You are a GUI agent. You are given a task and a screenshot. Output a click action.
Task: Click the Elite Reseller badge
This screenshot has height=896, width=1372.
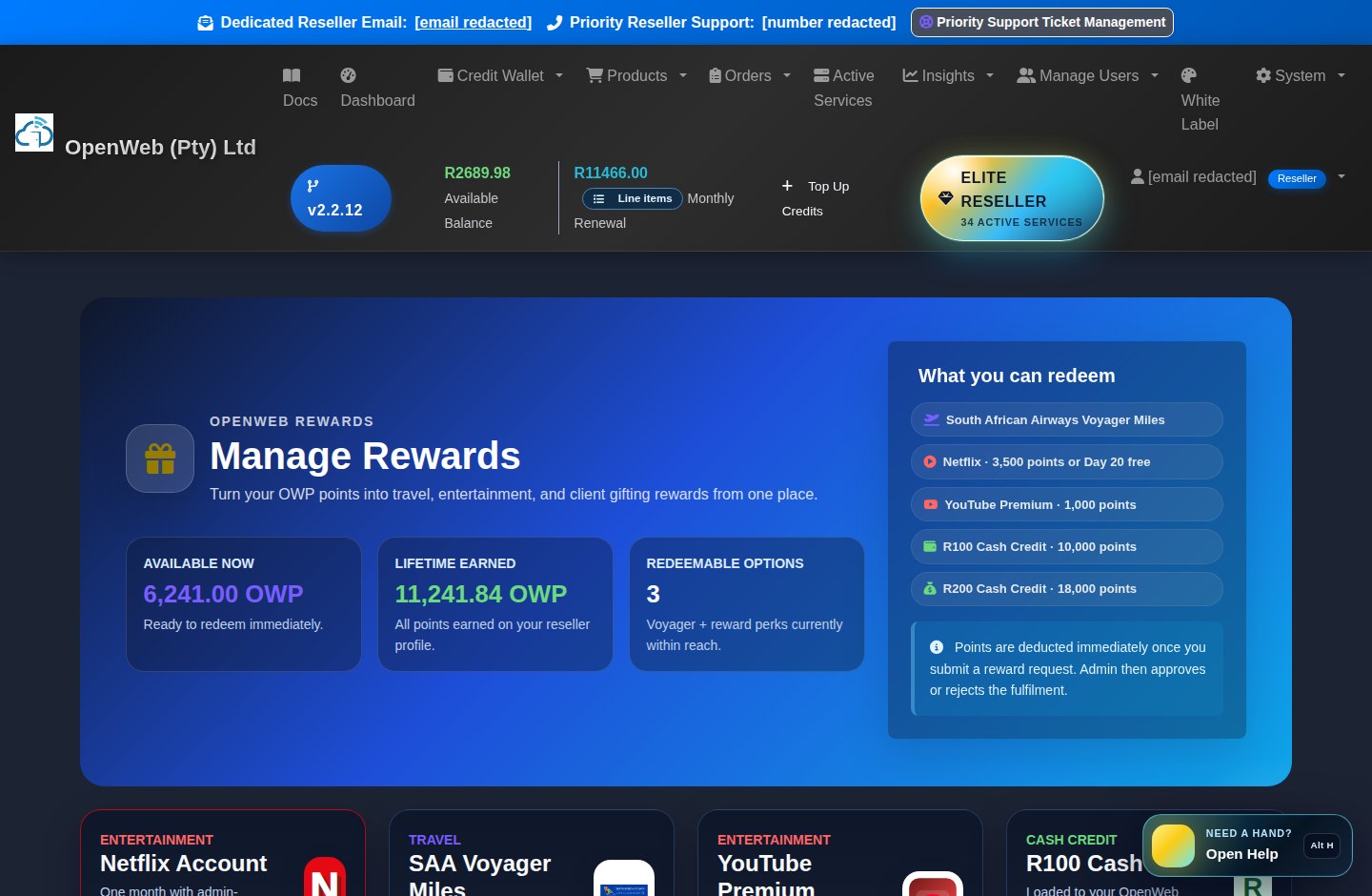pos(1012,198)
